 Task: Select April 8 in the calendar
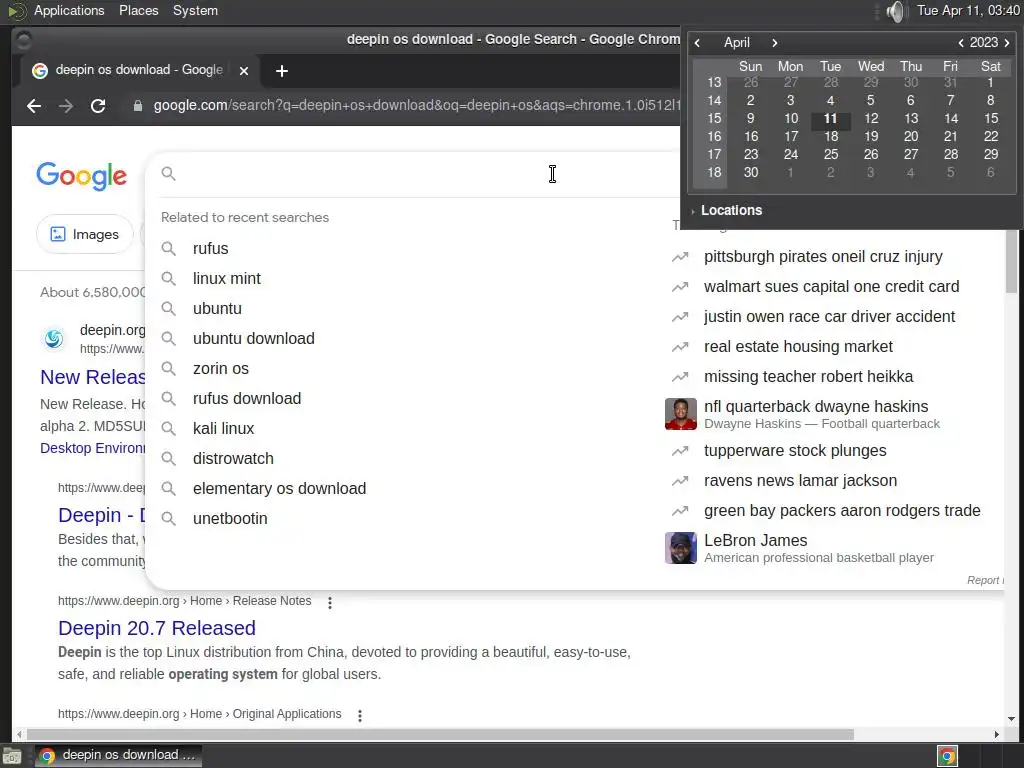(x=990, y=101)
